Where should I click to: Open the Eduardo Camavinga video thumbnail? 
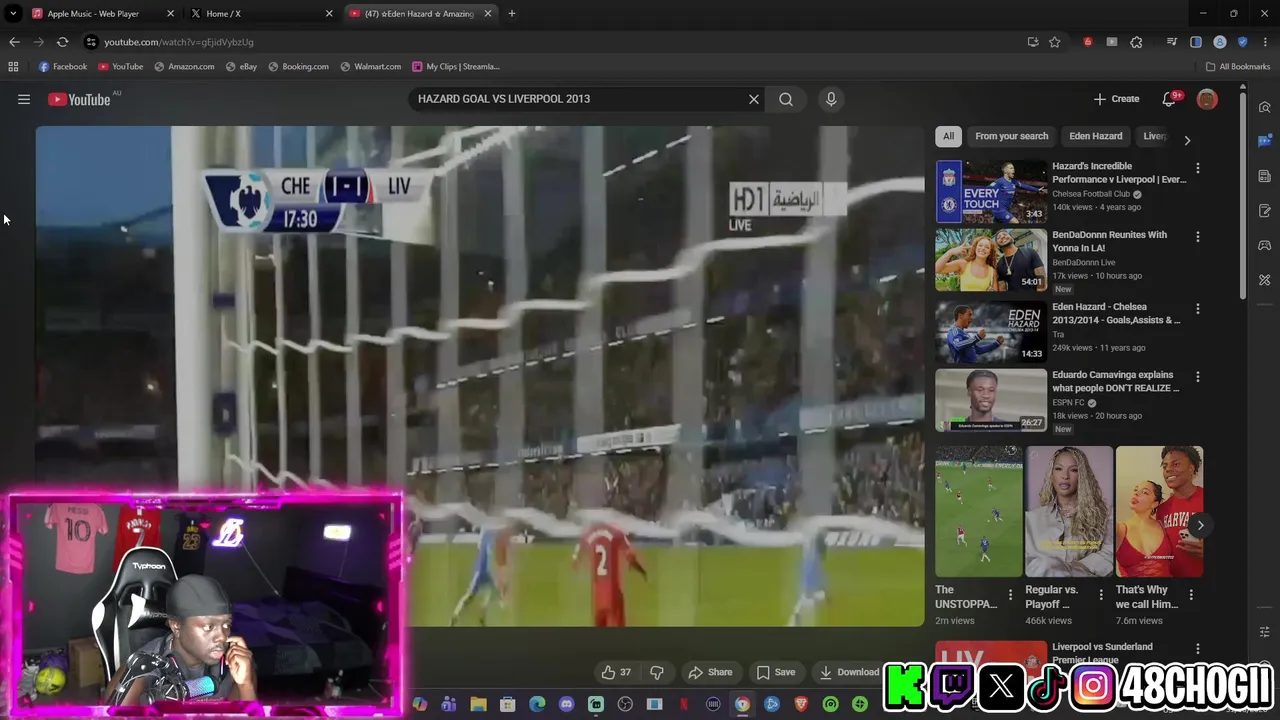[991, 400]
